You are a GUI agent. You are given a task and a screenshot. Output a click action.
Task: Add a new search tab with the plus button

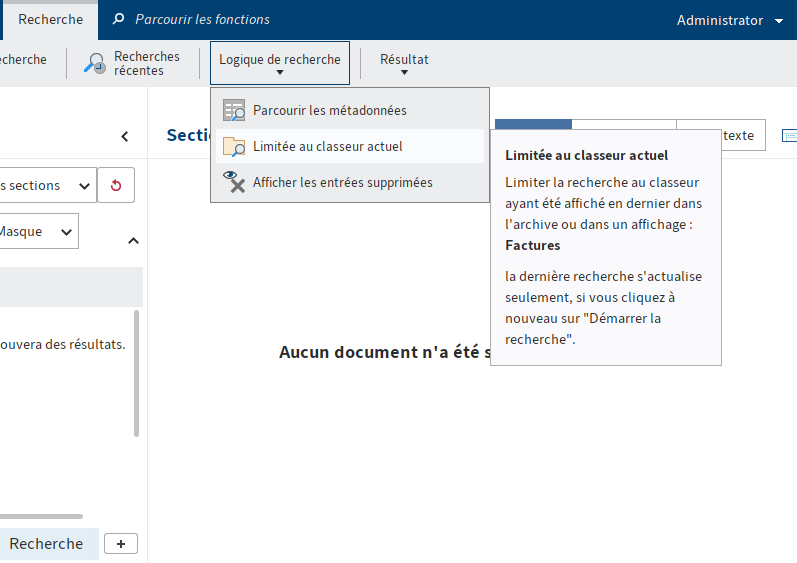tap(121, 544)
